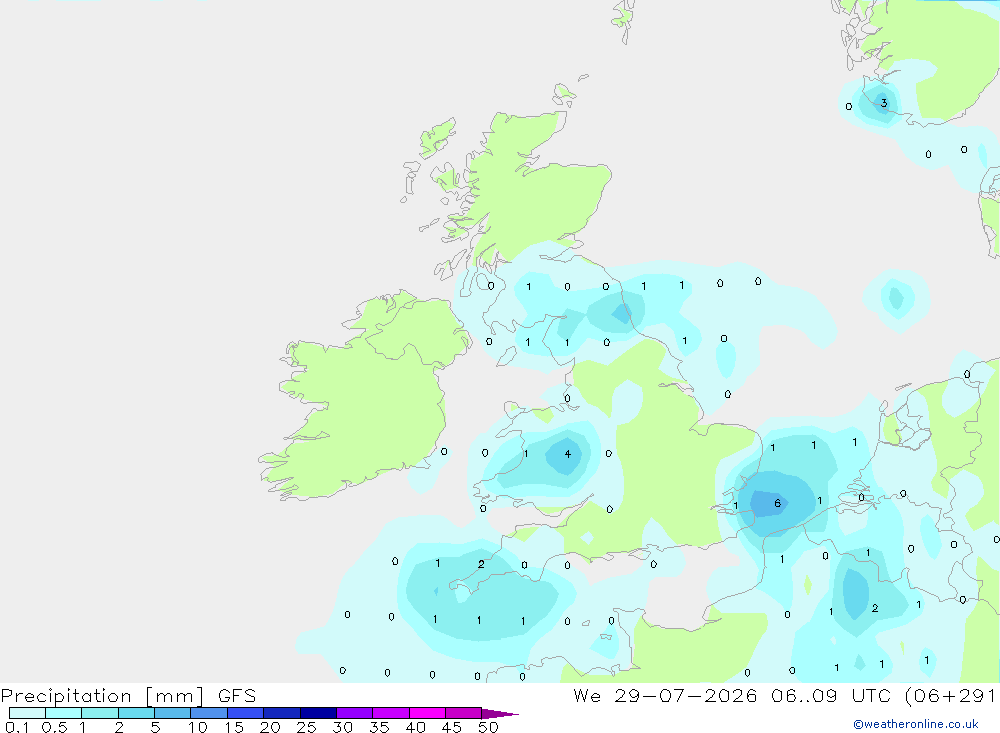
Task: Click the '0.5' legend scale label
Action: click(54, 727)
